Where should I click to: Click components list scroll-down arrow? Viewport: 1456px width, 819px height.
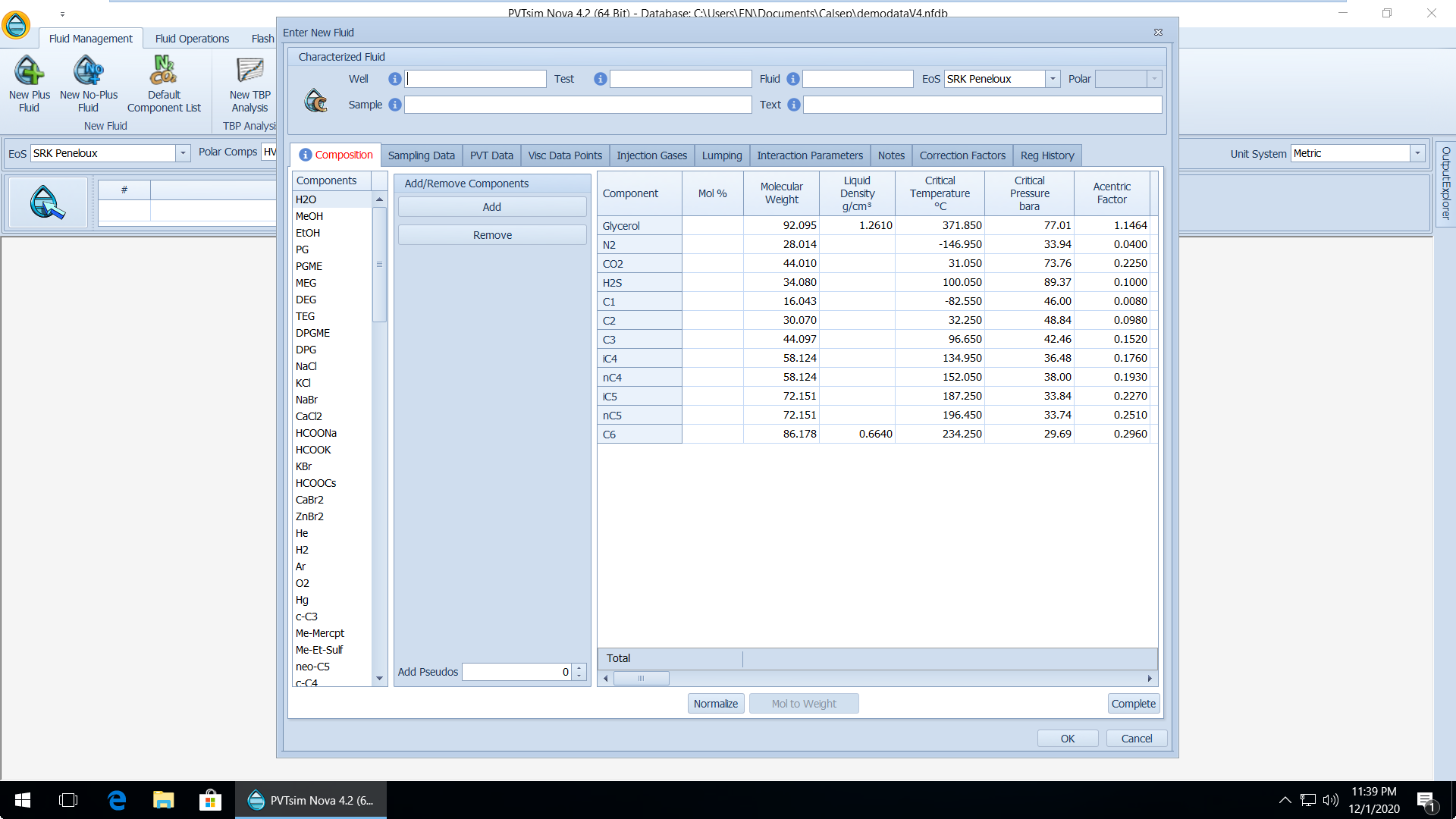[379, 679]
